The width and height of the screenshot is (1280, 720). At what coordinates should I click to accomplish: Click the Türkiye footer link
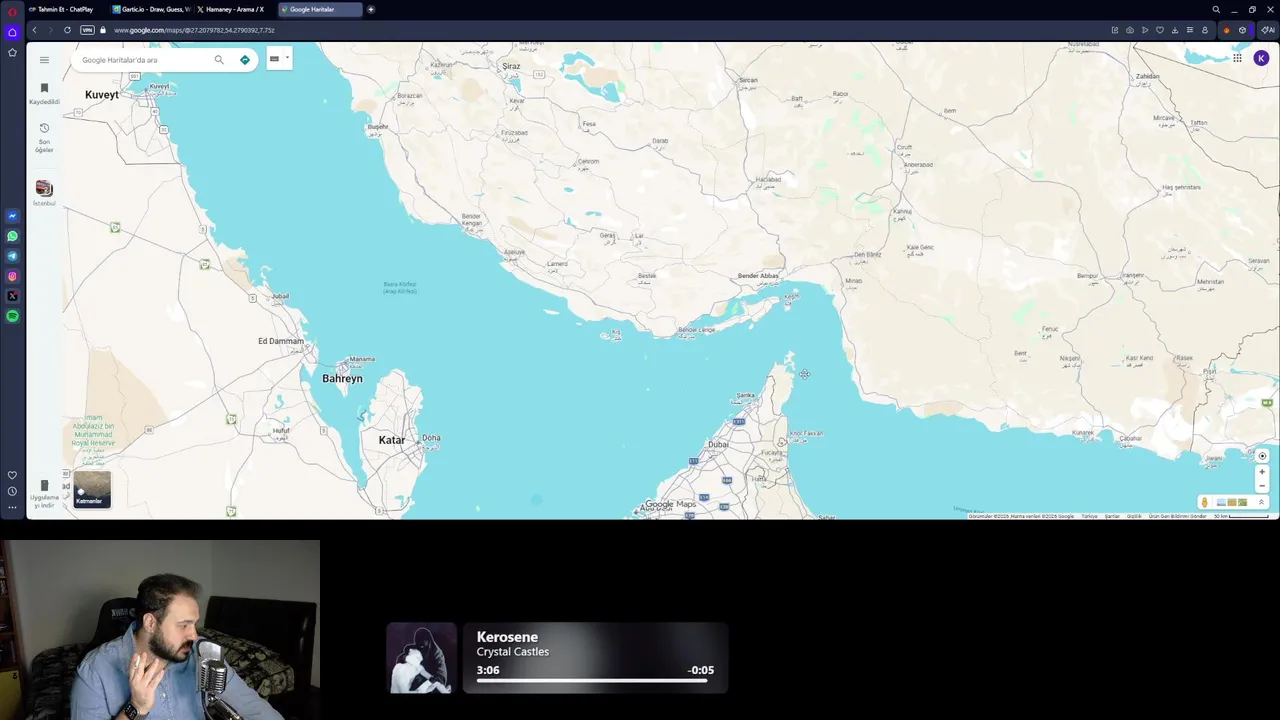point(1089,516)
